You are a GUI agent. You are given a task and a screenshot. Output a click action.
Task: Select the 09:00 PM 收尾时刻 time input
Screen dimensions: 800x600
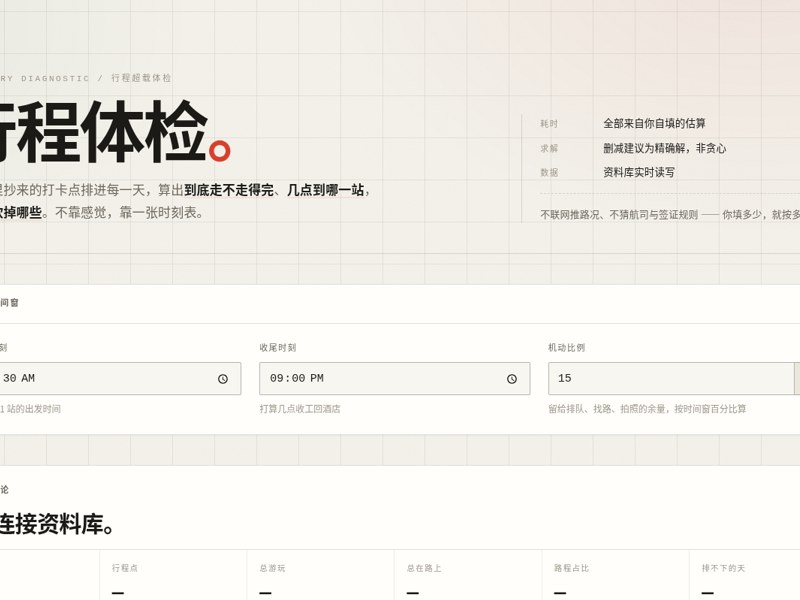click(x=394, y=379)
